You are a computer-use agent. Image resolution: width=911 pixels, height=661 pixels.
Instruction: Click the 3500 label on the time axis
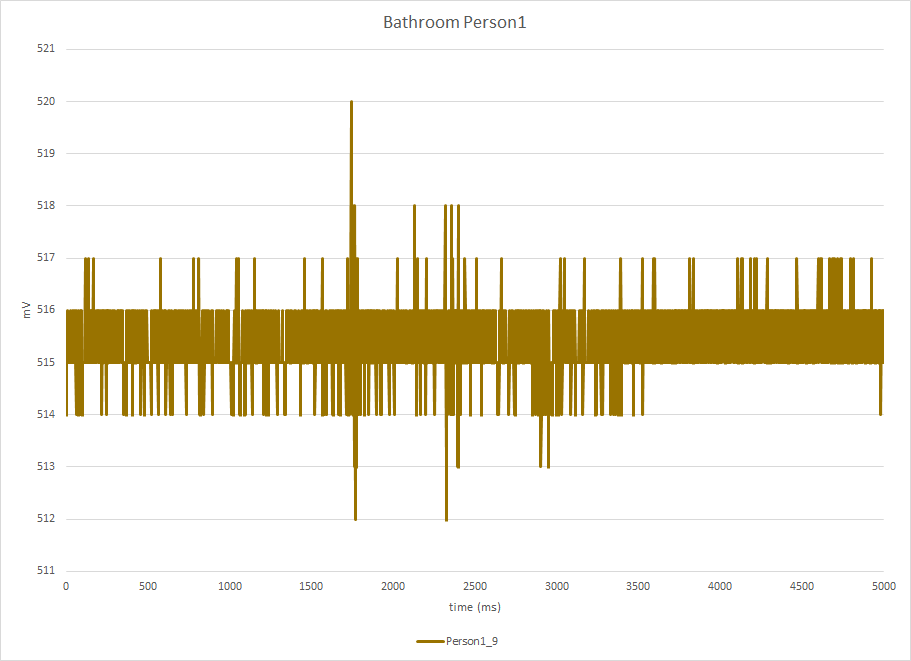click(638, 586)
